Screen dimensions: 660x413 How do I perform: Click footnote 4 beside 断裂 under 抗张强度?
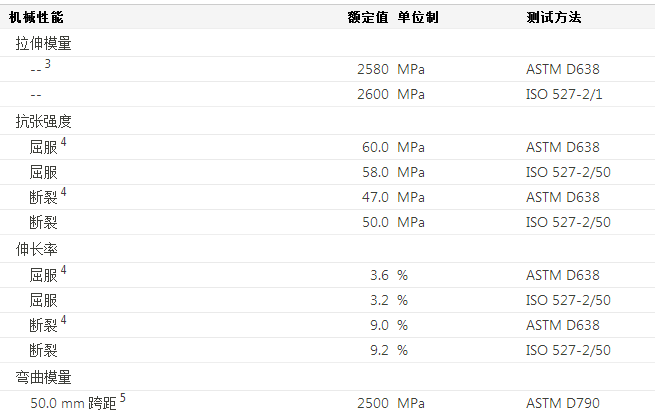(x=63, y=192)
